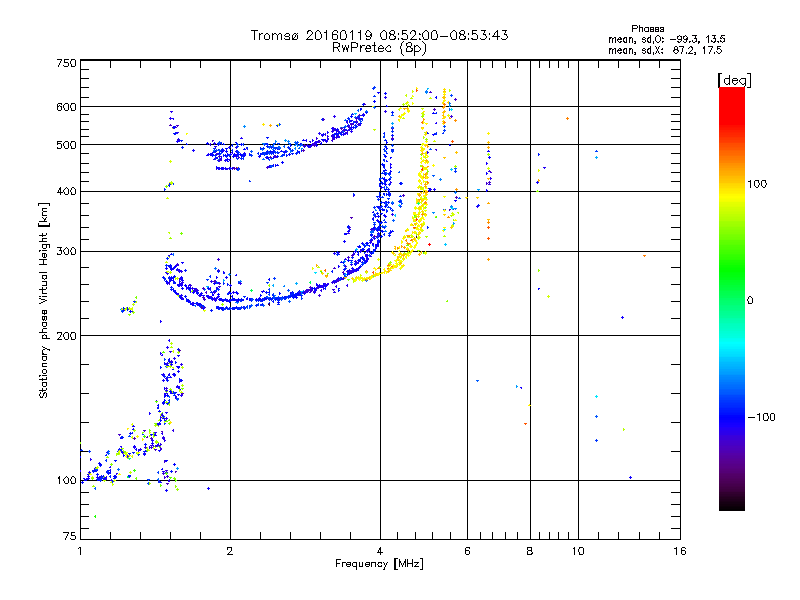Click the 'Phases' header label
Screen dimensions: 800x600
(x=647, y=29)
